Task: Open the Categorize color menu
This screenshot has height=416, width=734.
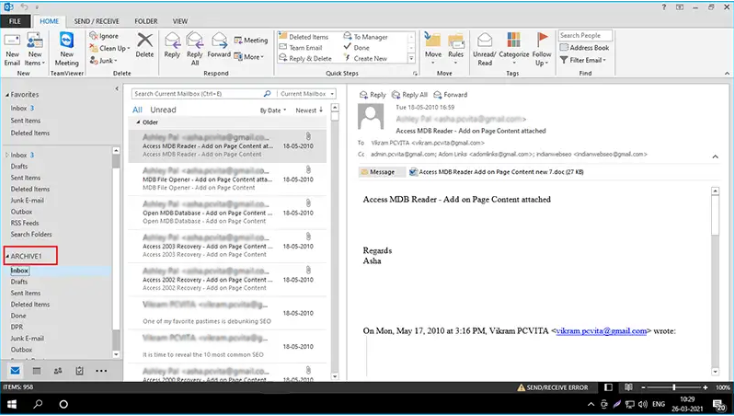Action: pyautogui.click(x=514, y=49)
